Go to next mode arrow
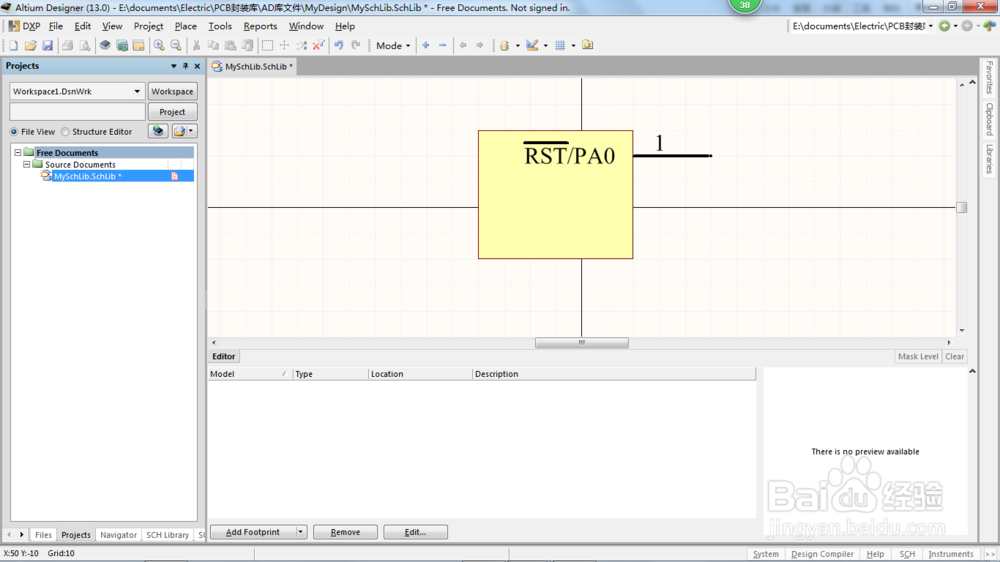The image size is (1000, 562). (480, 45)
